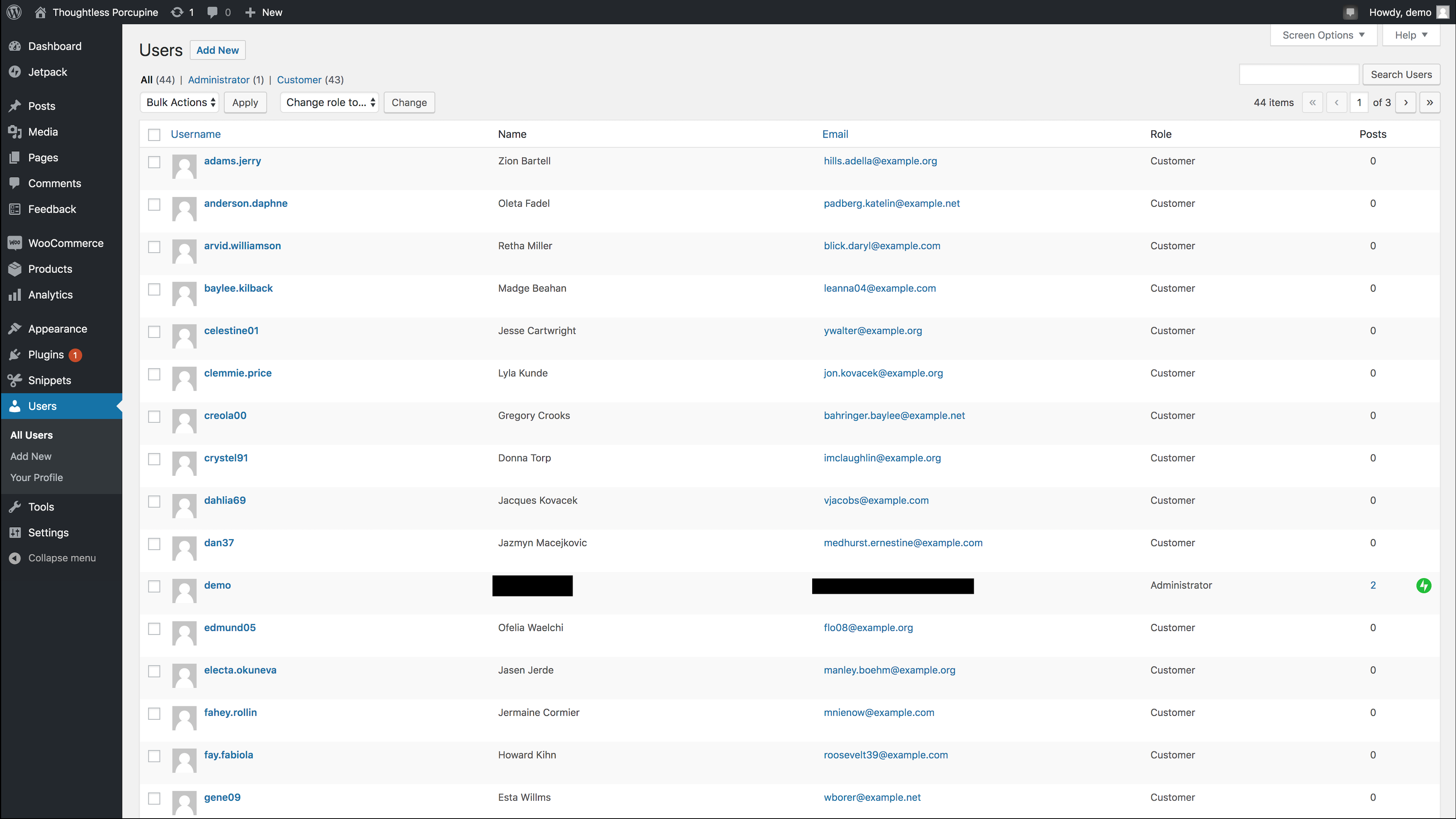1456x819 pixels.
Task: Sort by Email column header
Action: [x=835, y=134]
